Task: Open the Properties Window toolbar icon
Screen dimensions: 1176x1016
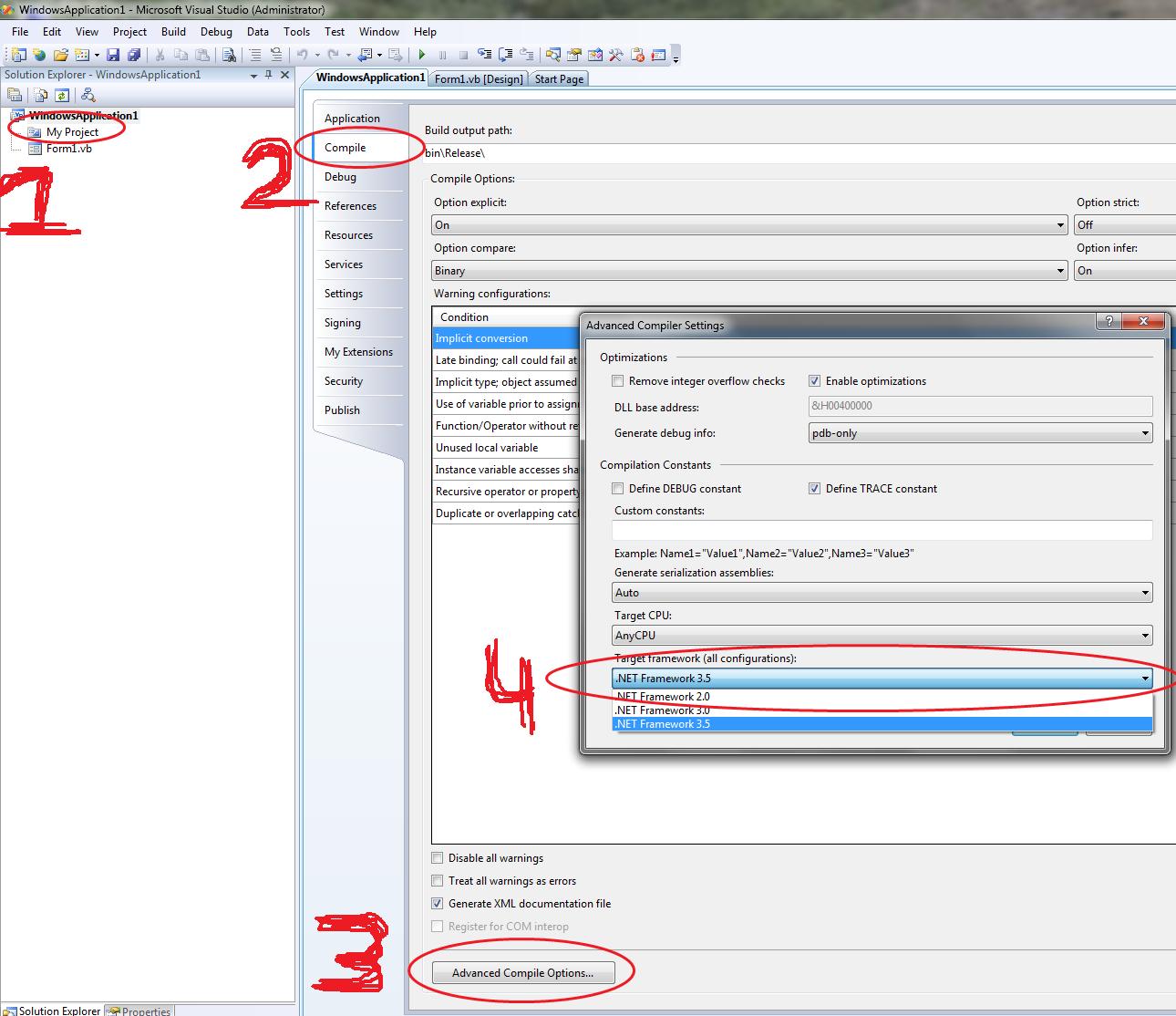Action: click(x=573, y=55)
